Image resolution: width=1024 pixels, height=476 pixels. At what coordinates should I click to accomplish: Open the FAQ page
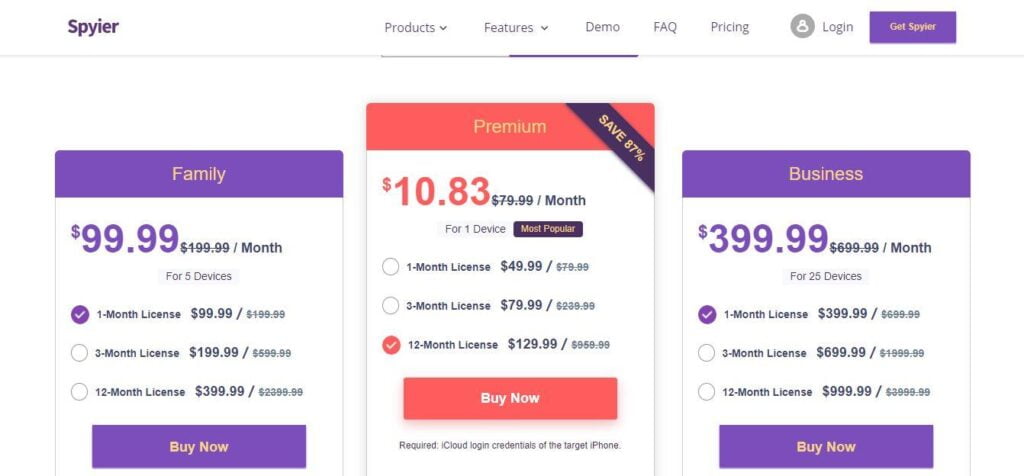[665, 27]
